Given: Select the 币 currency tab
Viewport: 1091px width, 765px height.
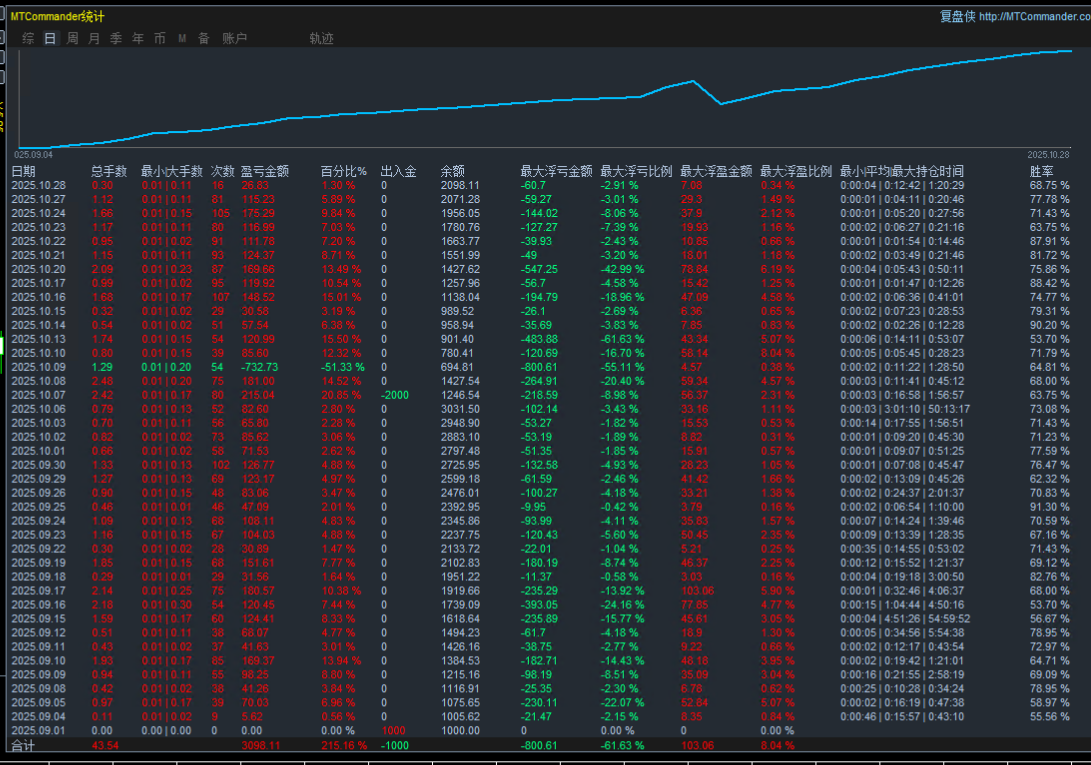Looking at the screenshot, I should (x=160, y=39).
